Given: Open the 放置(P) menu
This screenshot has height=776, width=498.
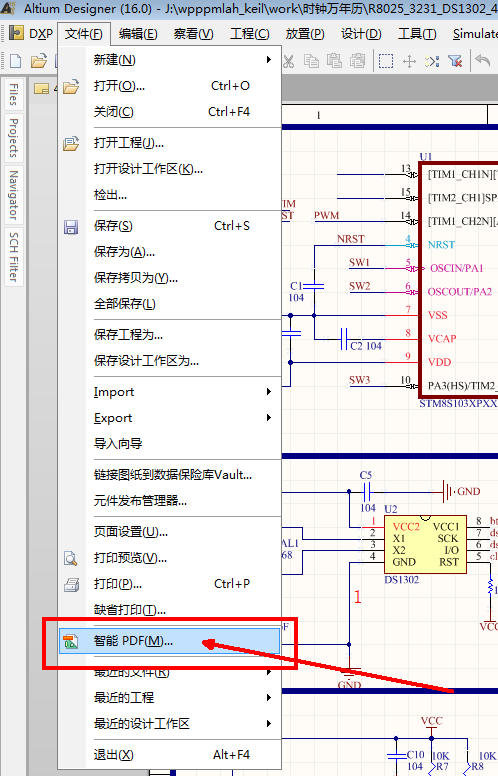Looking at the screenshot, I should 305,34.
